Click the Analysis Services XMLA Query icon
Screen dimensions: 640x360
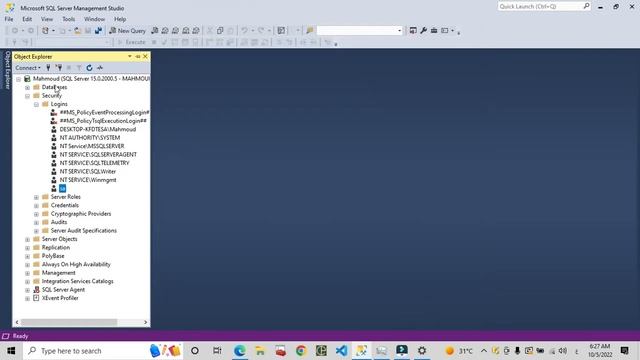(186, 31)
